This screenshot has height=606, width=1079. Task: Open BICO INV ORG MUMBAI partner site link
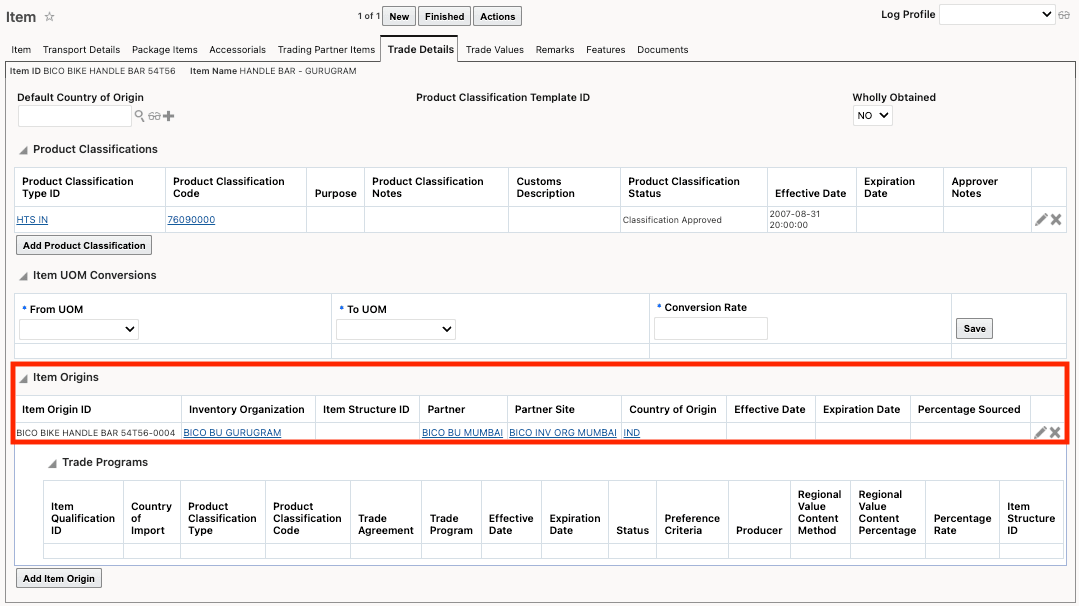563,433
